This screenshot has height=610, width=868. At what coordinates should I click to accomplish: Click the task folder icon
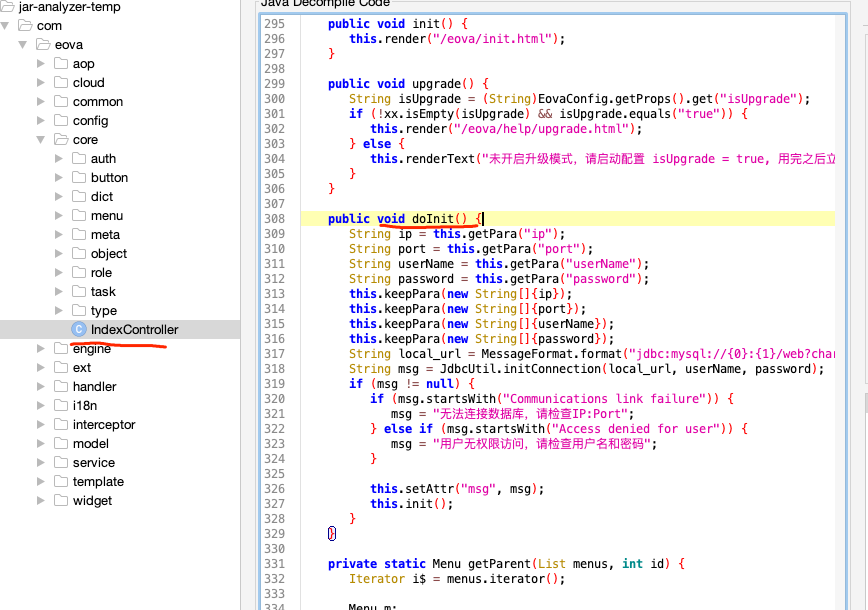point(79,291)
